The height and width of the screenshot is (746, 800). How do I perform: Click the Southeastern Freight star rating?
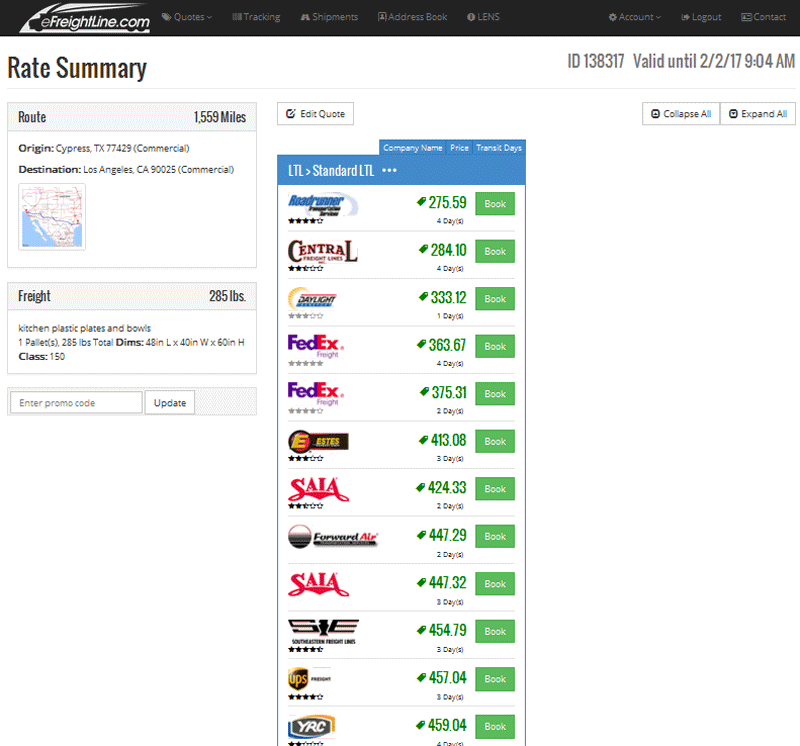pos(306,650)
